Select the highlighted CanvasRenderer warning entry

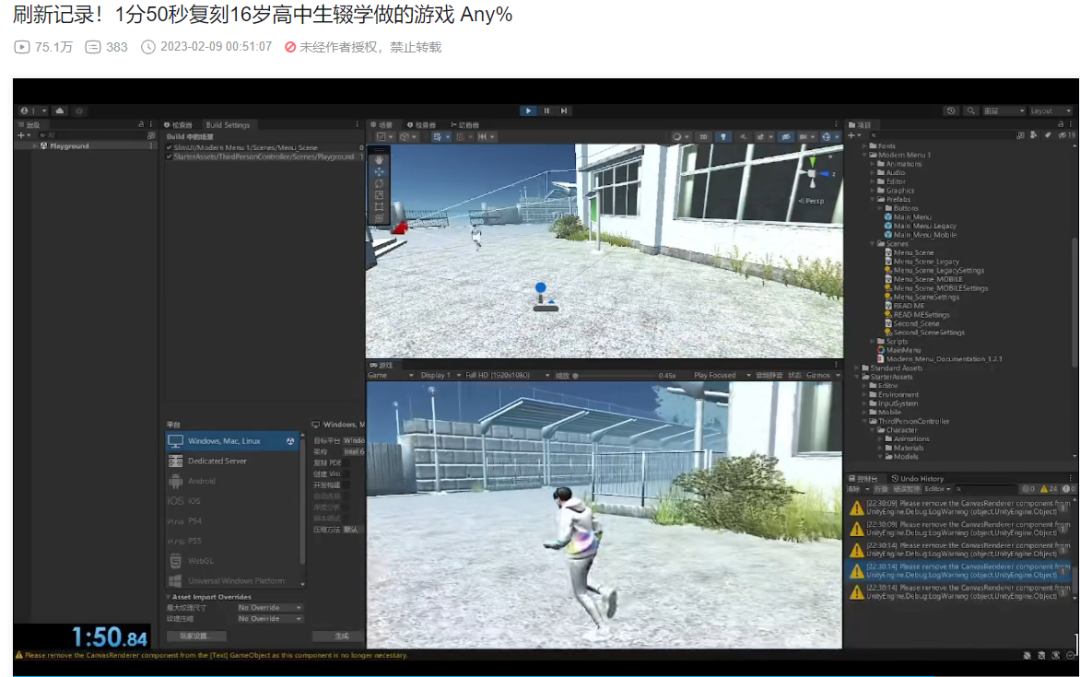959,571
